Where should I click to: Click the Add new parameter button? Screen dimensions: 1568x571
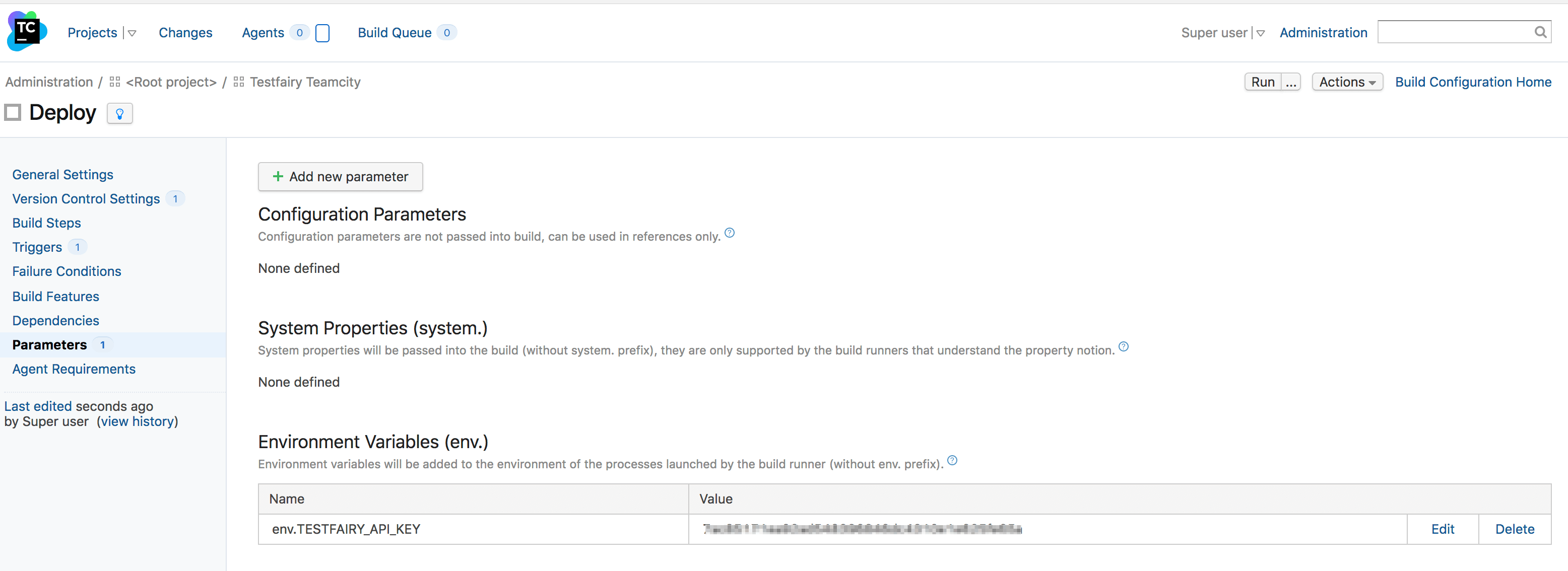(340, 176)
